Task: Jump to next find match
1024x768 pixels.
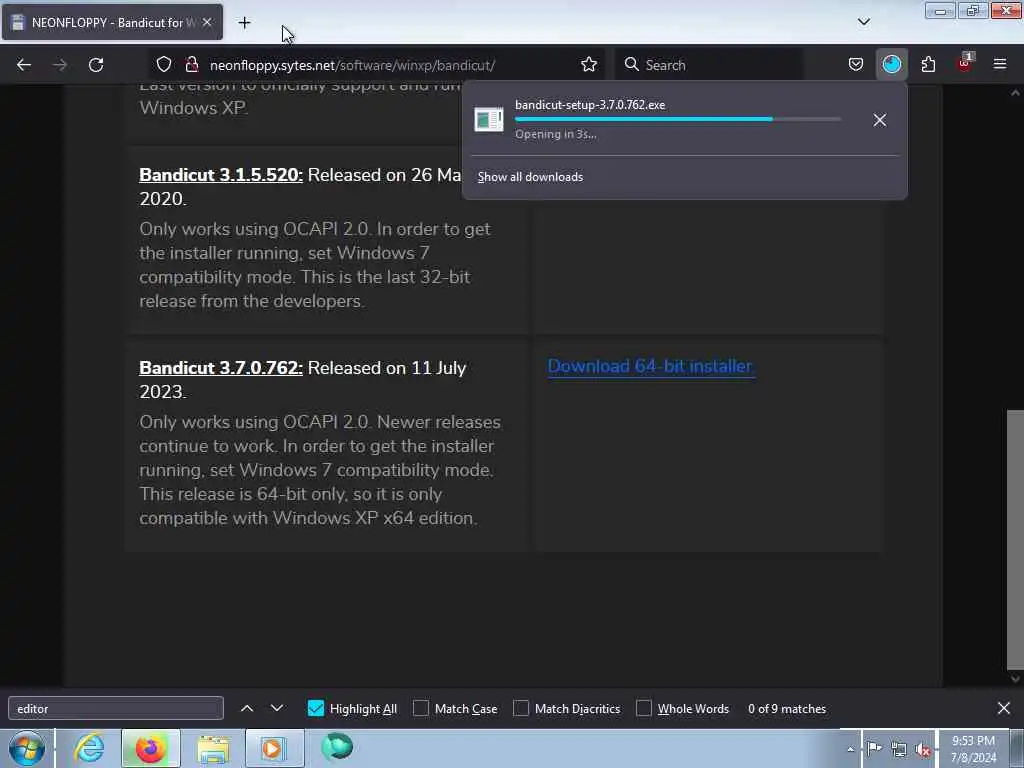Action: (277, 709)
